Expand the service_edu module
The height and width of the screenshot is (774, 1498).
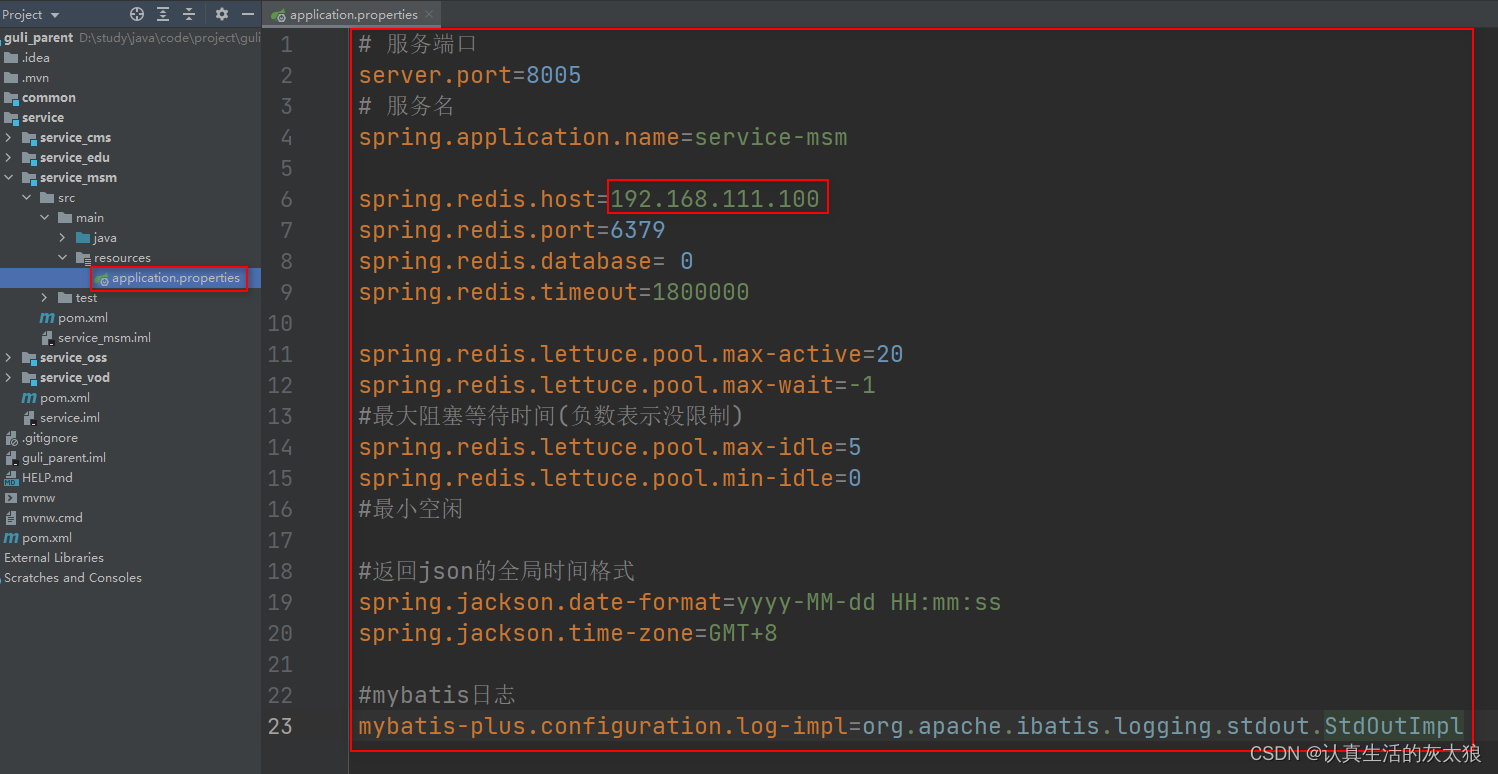coord(9,157)
